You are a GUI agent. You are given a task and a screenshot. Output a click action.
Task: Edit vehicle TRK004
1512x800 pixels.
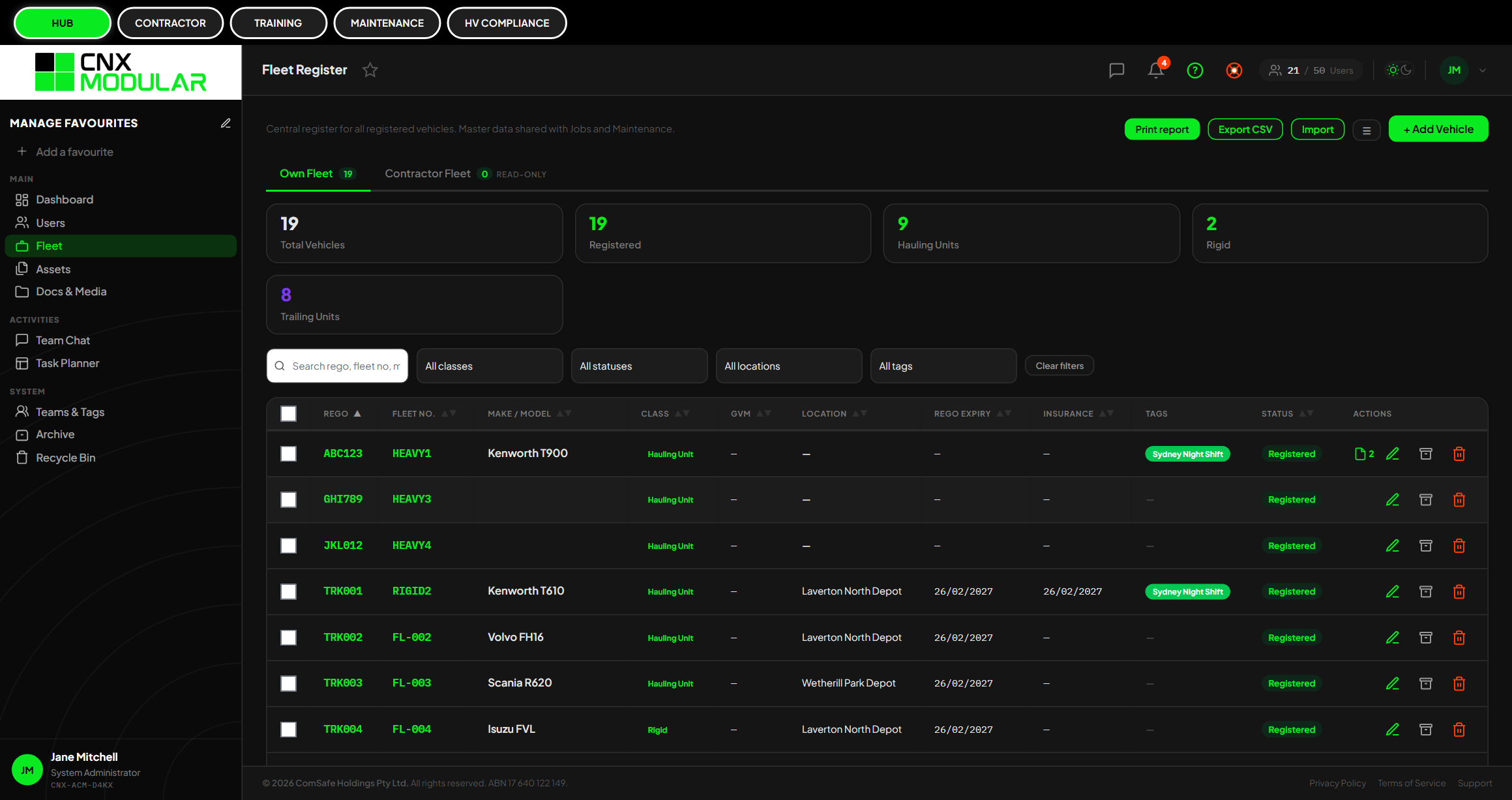pos(1393,730)
